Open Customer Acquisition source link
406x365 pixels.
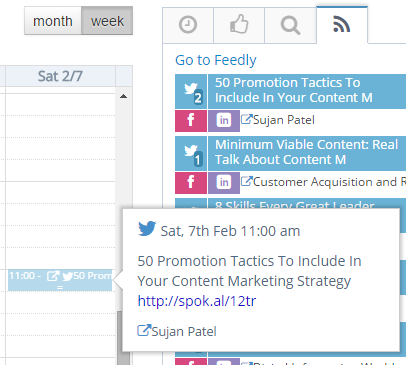coord(323,182)
